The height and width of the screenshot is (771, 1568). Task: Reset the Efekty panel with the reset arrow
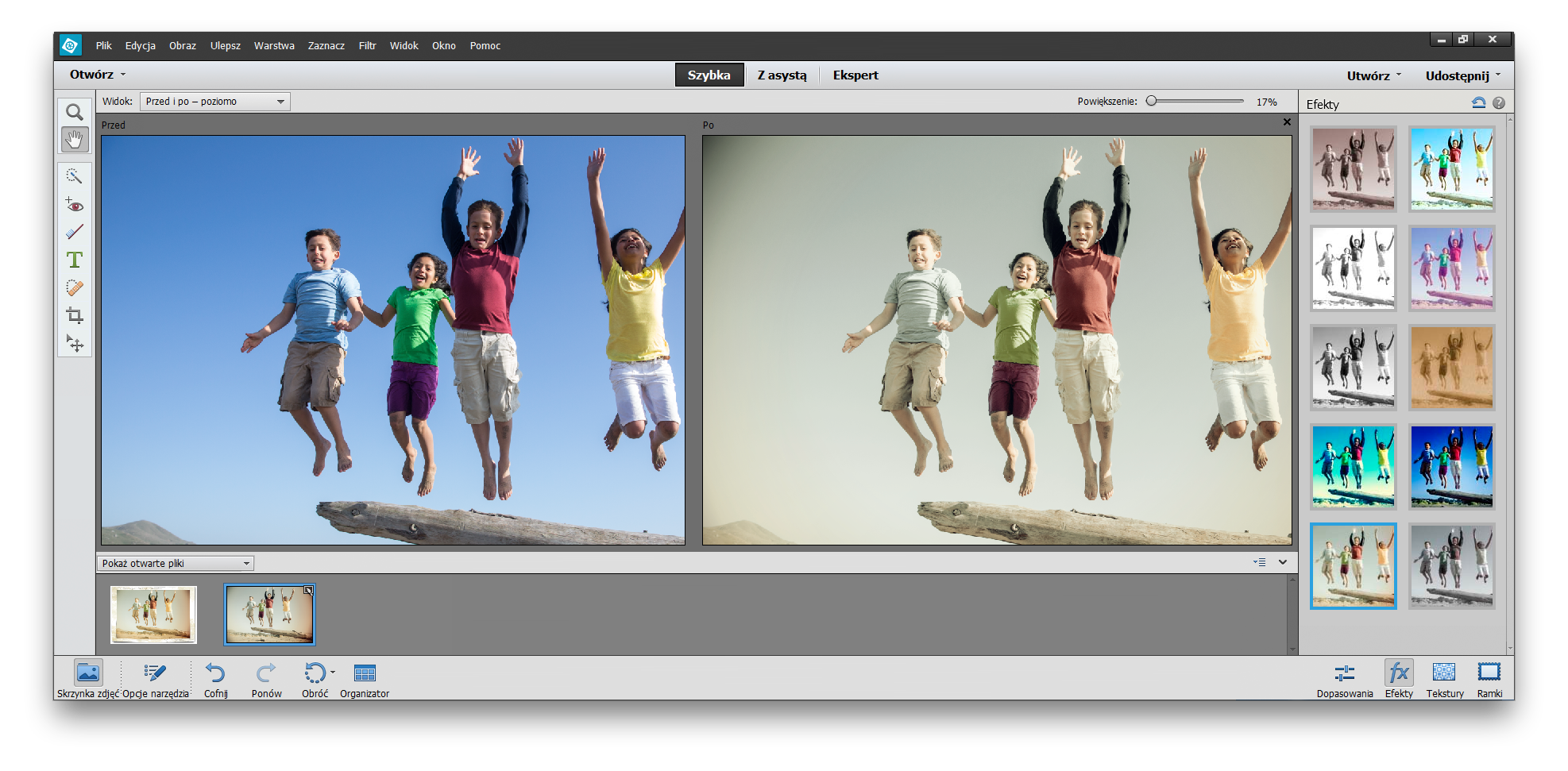click(x=1478, y=102)
